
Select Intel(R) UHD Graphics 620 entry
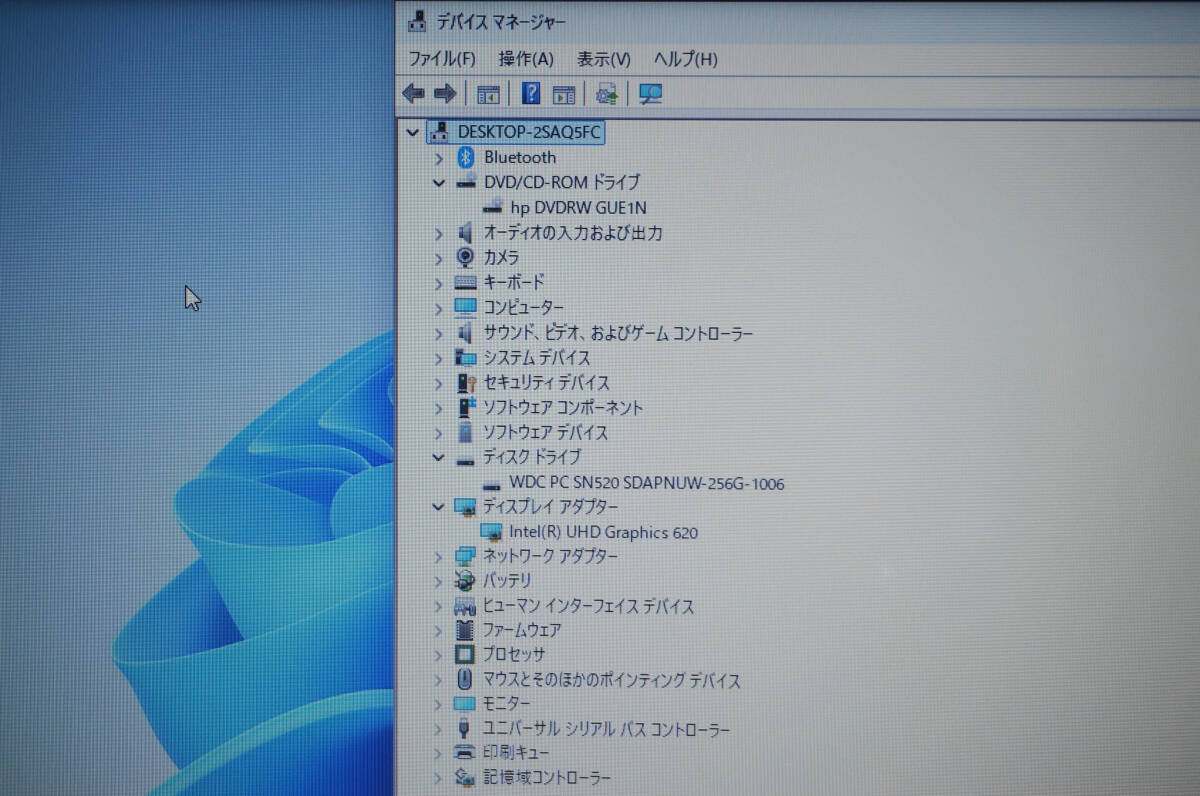pos(603,533)
